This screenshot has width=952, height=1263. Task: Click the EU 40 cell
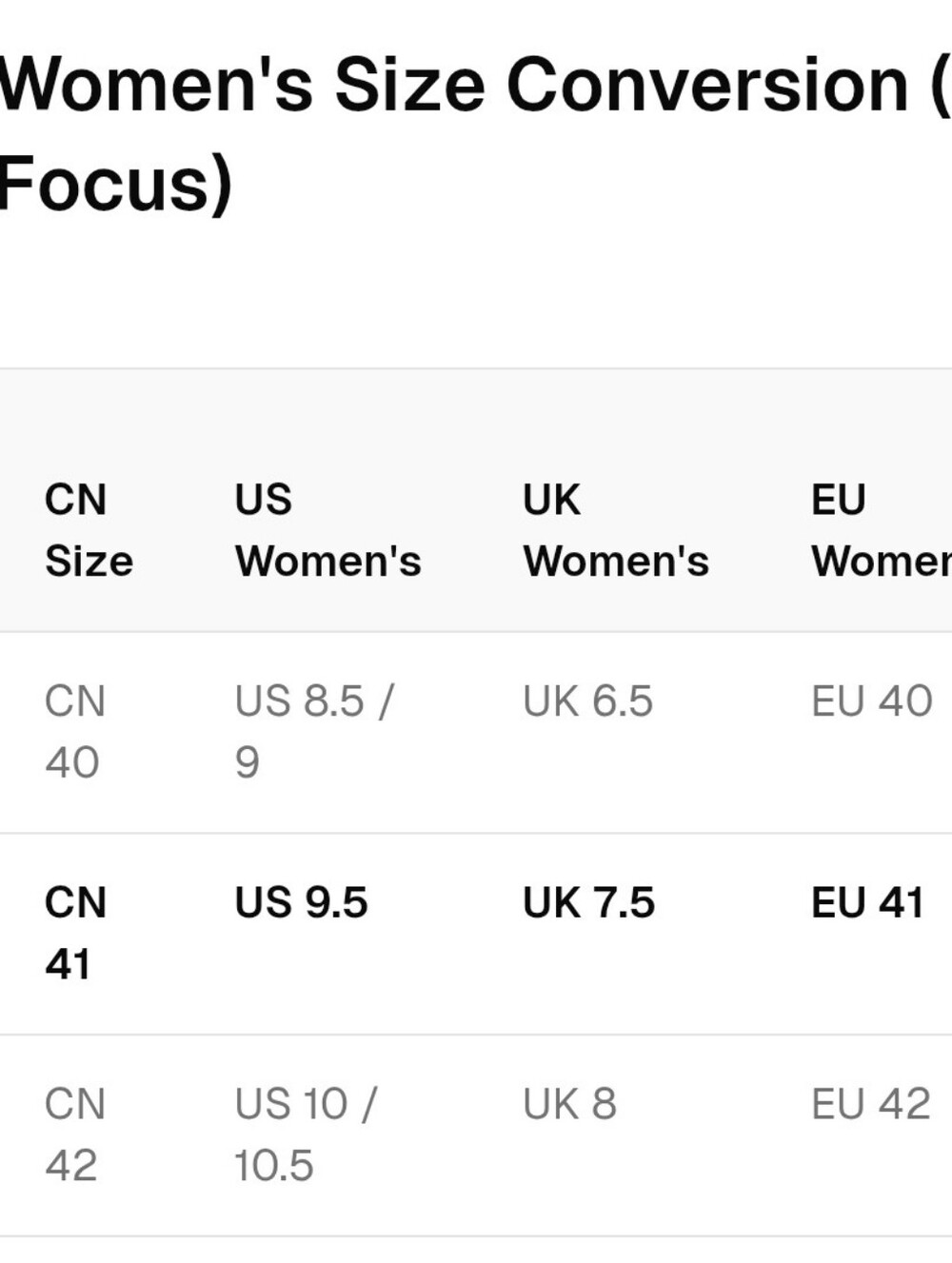(x=871, y=701)
